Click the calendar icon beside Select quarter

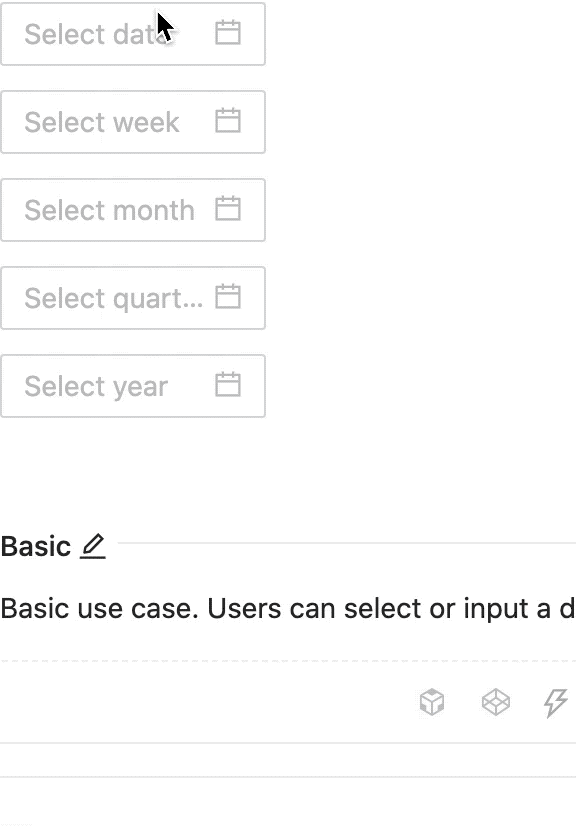pyautogui.click(x=228, y=297)
